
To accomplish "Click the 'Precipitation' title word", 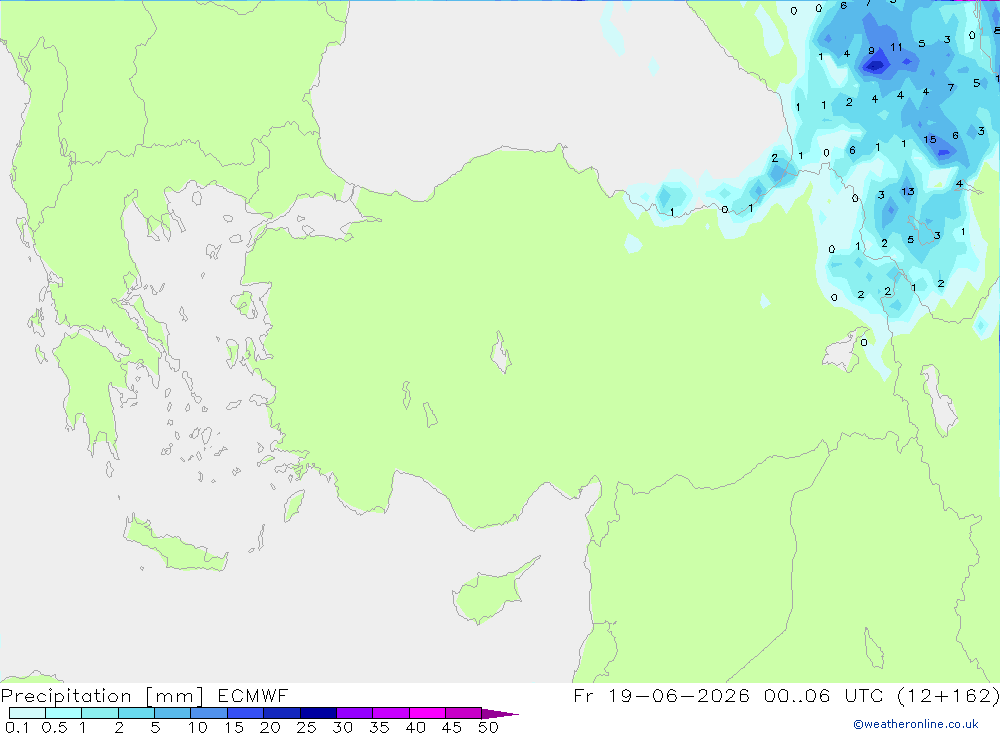I will (66, 696).
